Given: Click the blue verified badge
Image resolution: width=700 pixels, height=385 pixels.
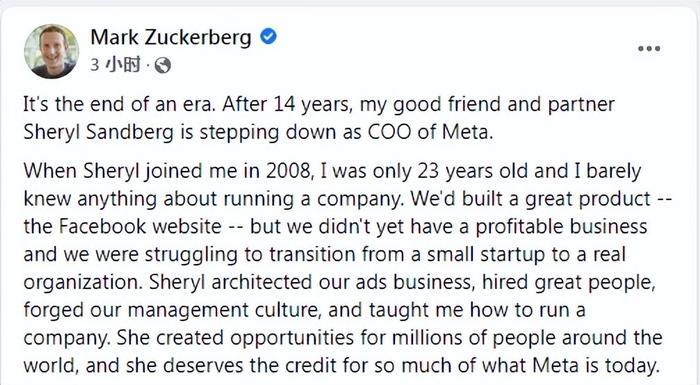Looking at the screenshot, I should pos(268,36).
